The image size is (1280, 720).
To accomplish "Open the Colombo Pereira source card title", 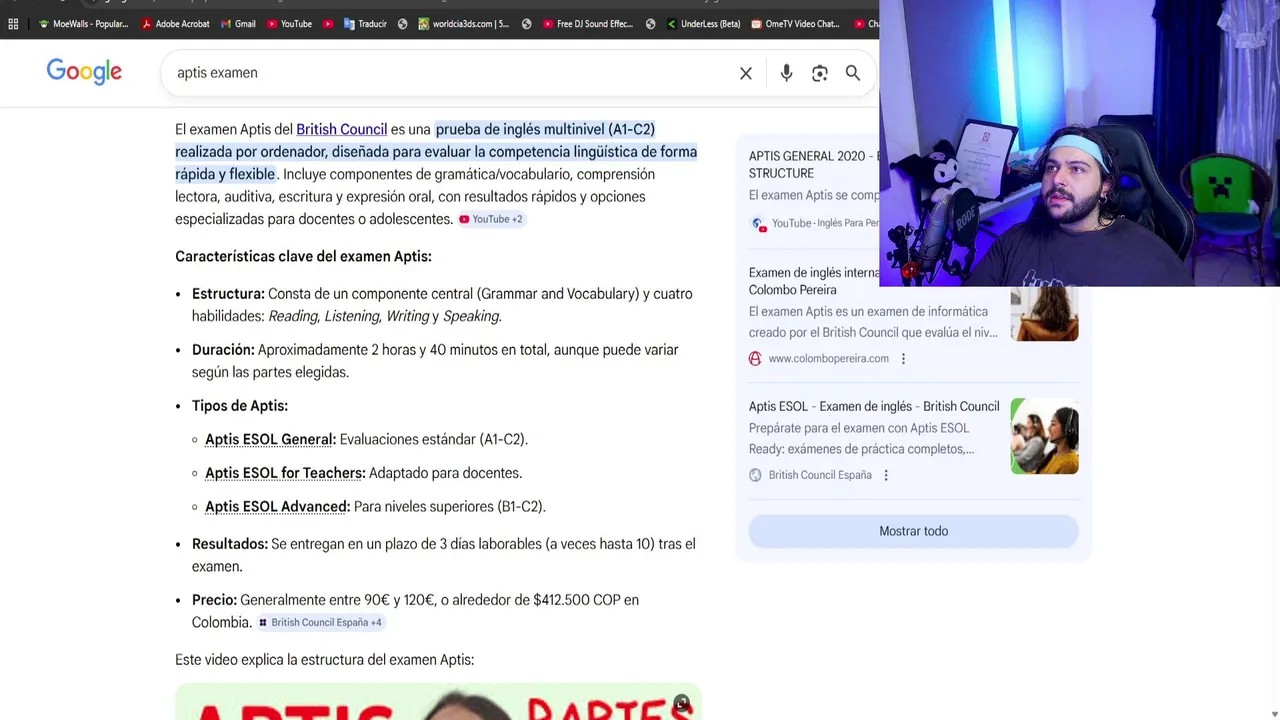I will (x=814, y=281).
